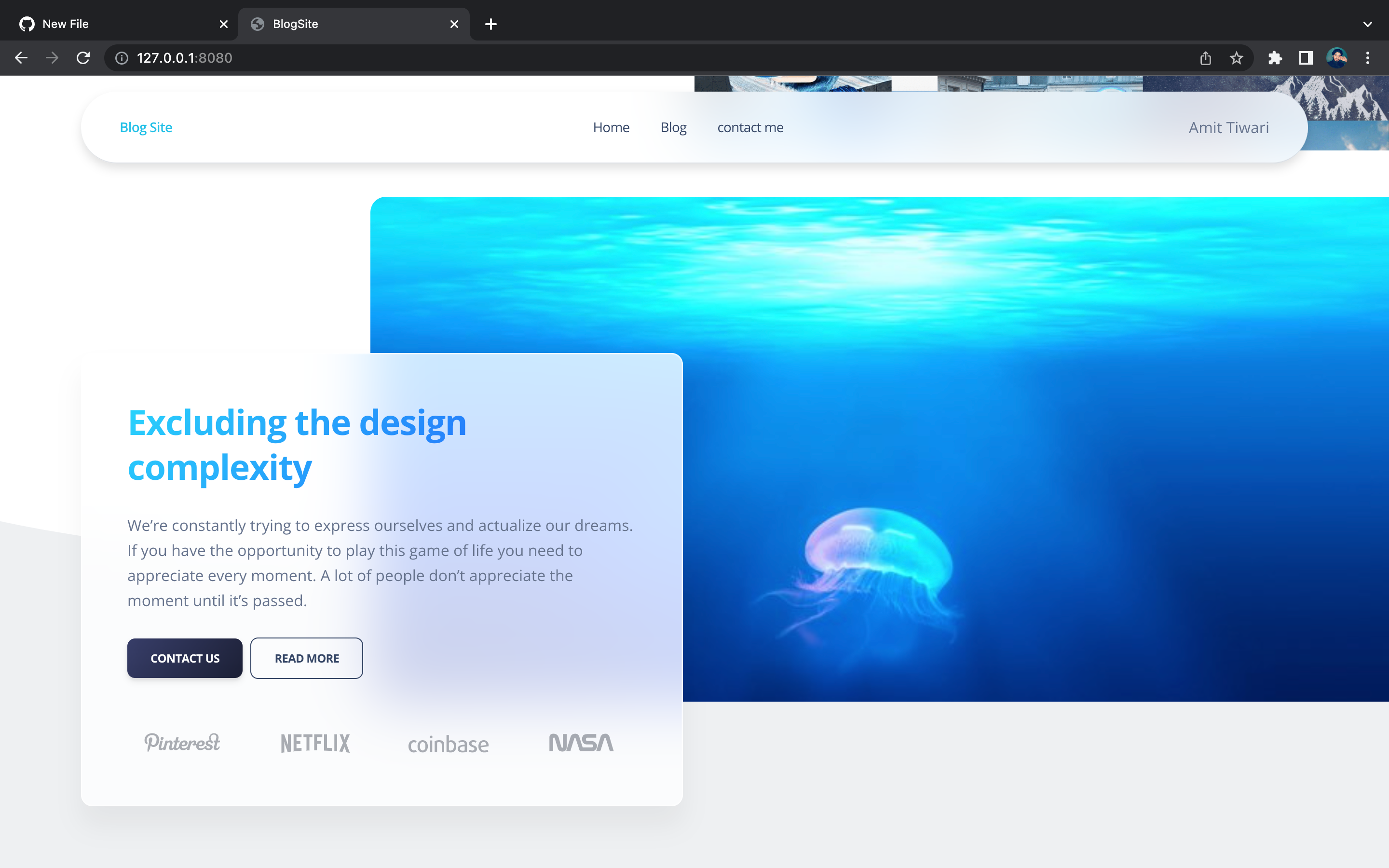Click the Pinterest logo
Viewport: 1389px width, 868px height.
(x=182, y=742)
